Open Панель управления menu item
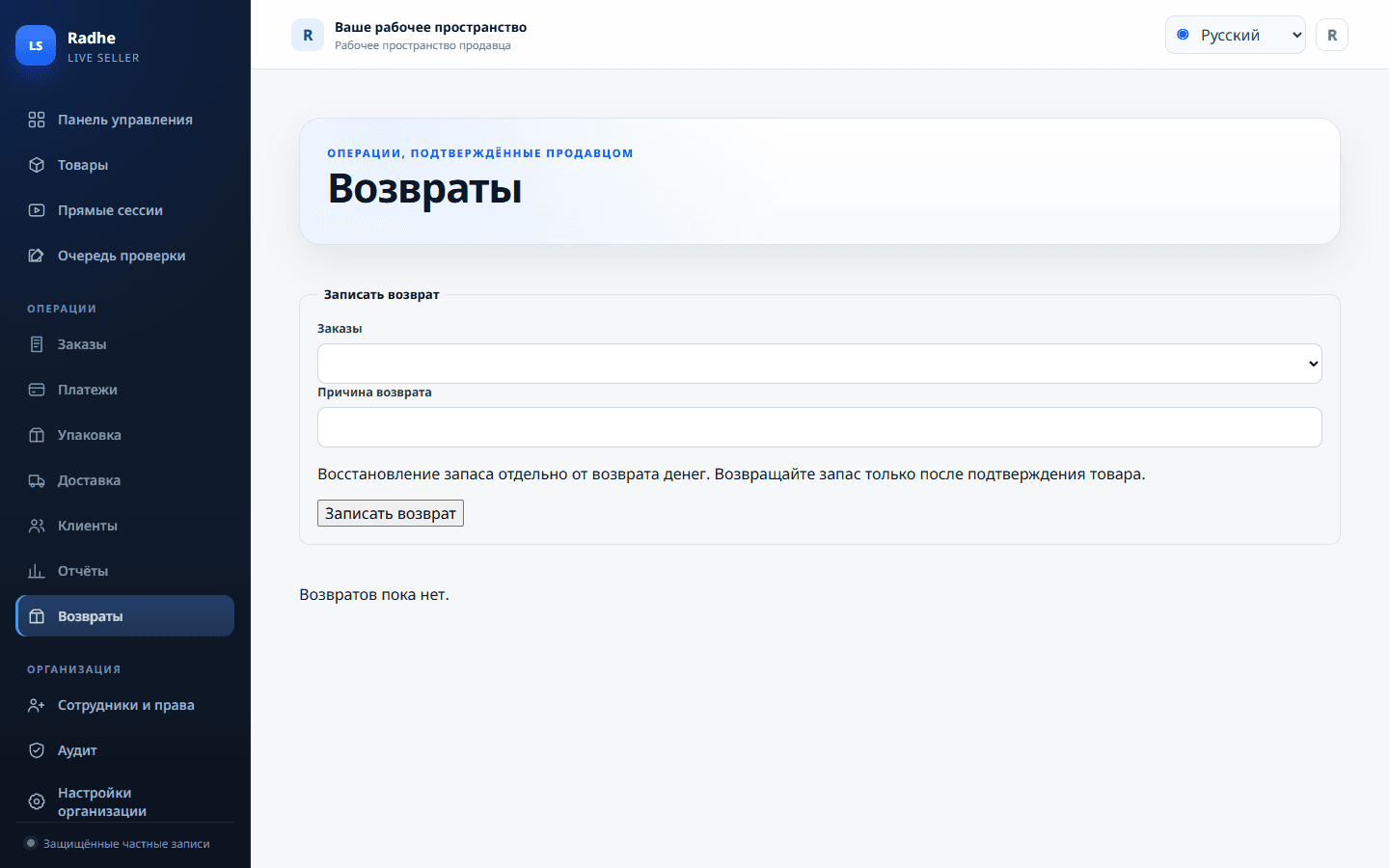1389x868 pixels. tap(125, 120)
